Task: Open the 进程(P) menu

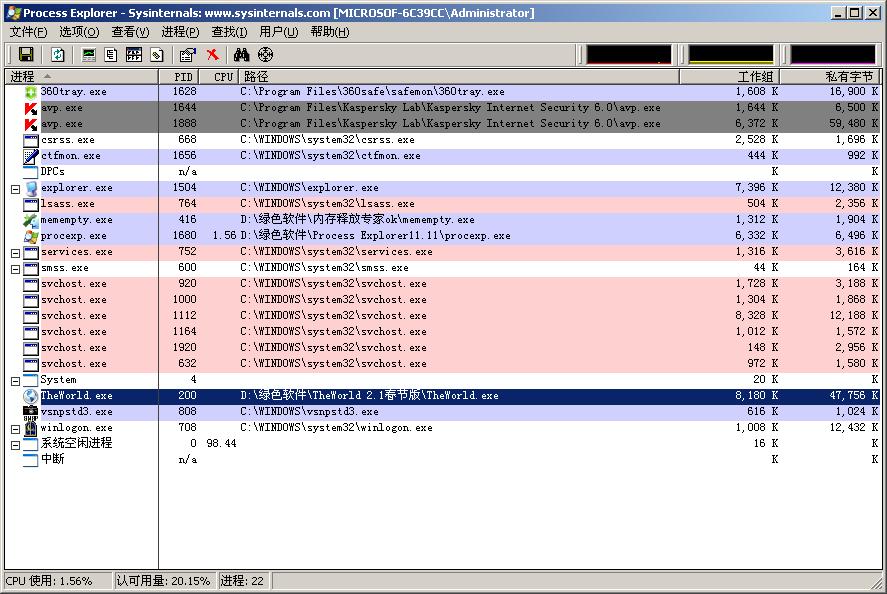Action: [x=180, y=32]
